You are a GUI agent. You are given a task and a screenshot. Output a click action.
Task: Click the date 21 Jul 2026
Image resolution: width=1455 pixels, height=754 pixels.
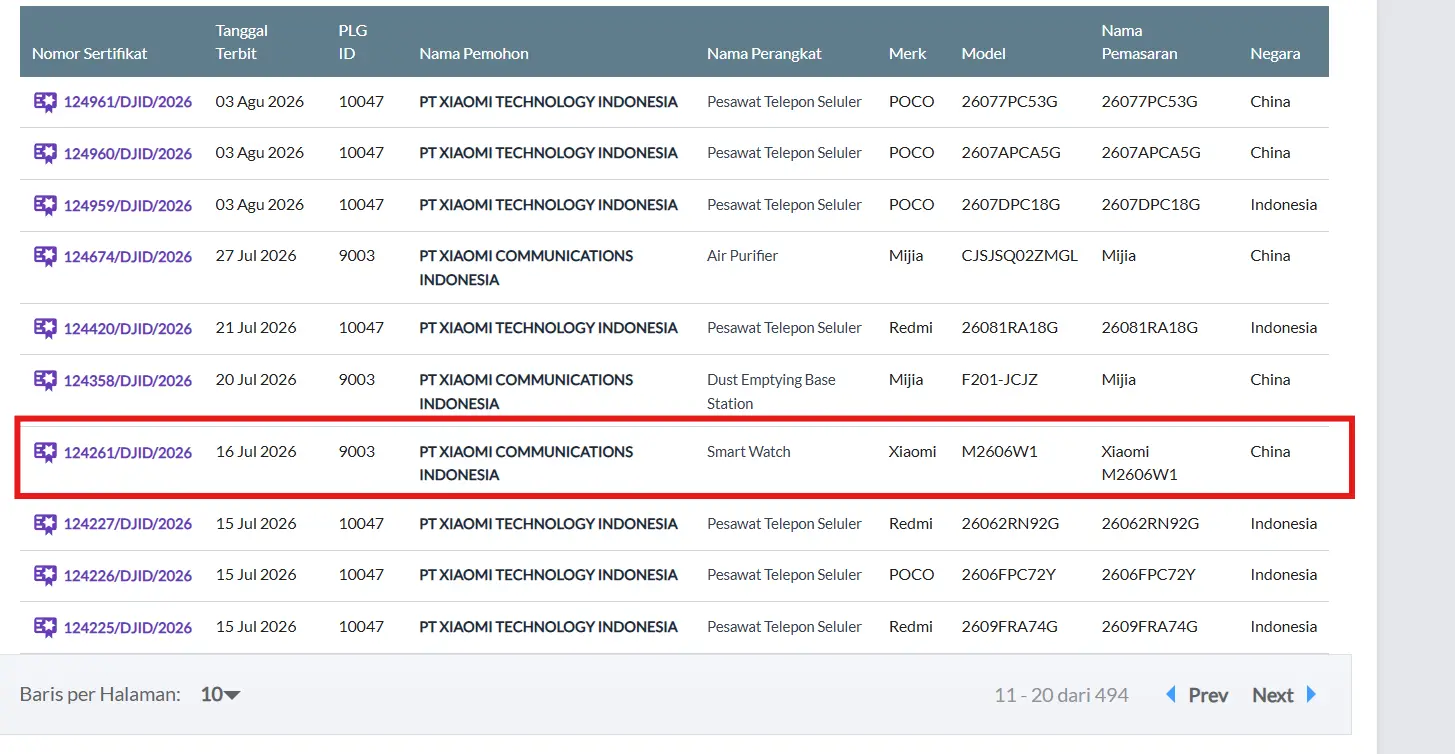(256, 328)
